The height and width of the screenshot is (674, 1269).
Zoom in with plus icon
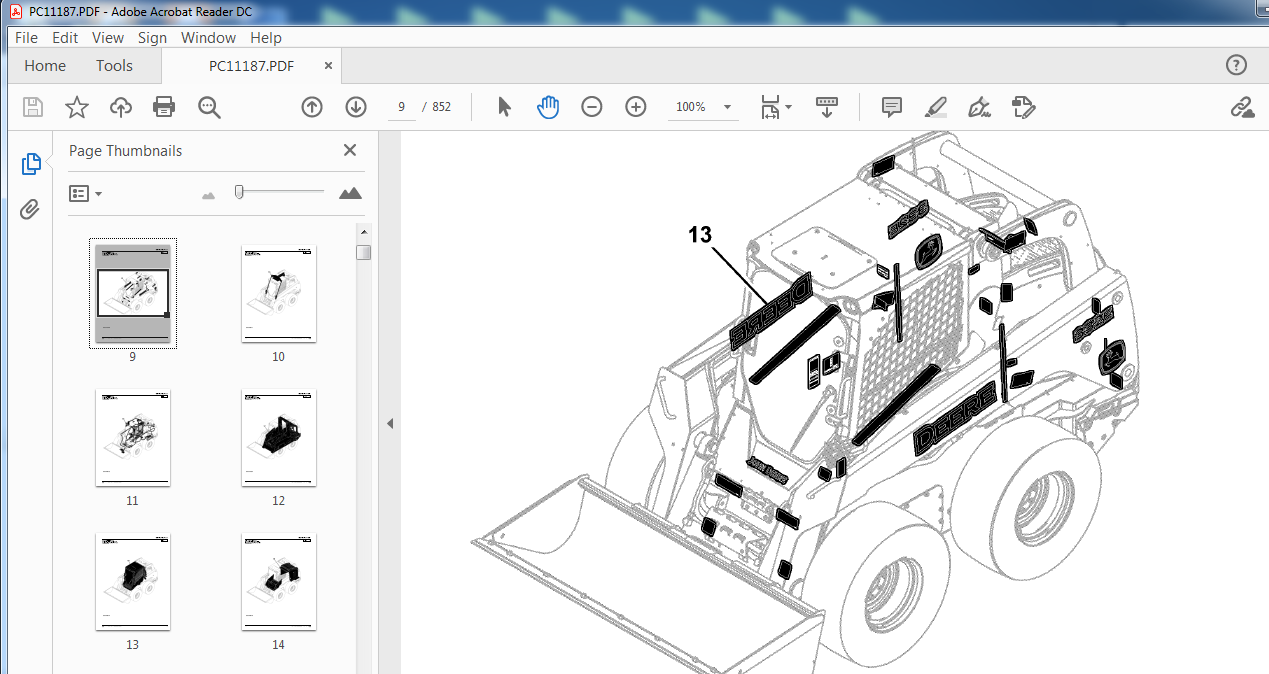(636, 107)
